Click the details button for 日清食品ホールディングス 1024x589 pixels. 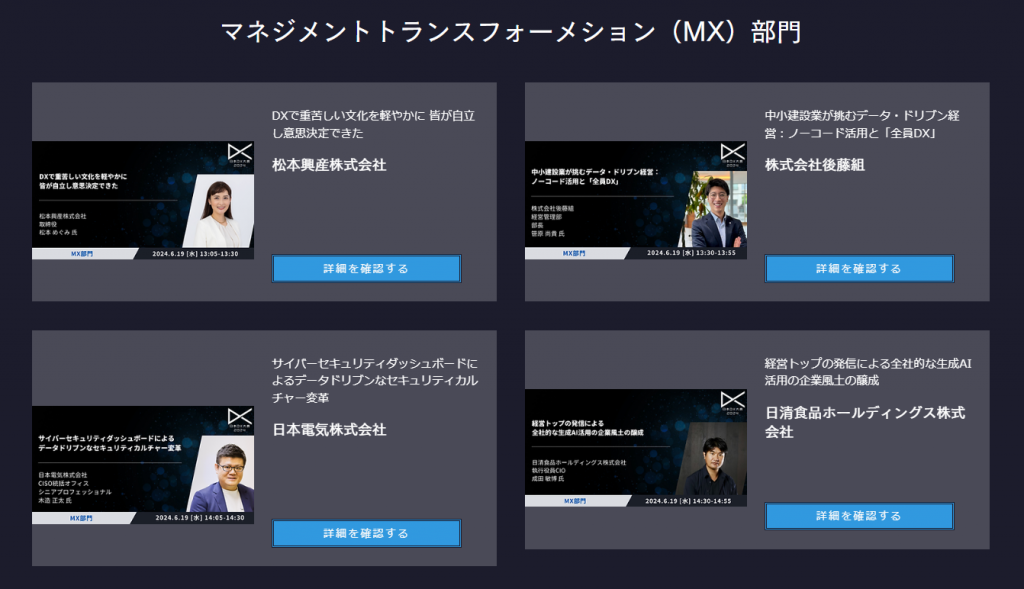[x=859, y=516]
